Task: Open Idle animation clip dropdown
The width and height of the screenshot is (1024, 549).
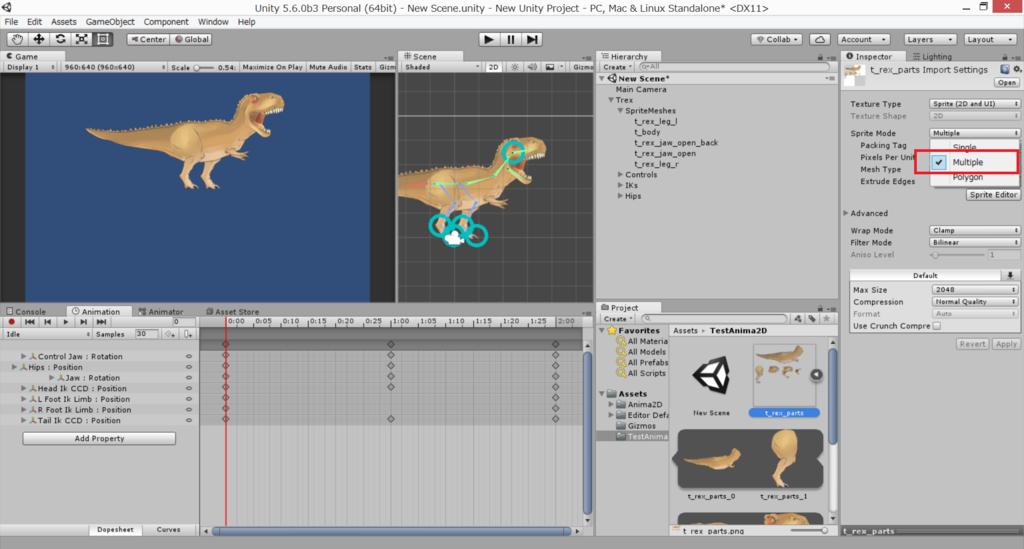Action: [48, 334]
